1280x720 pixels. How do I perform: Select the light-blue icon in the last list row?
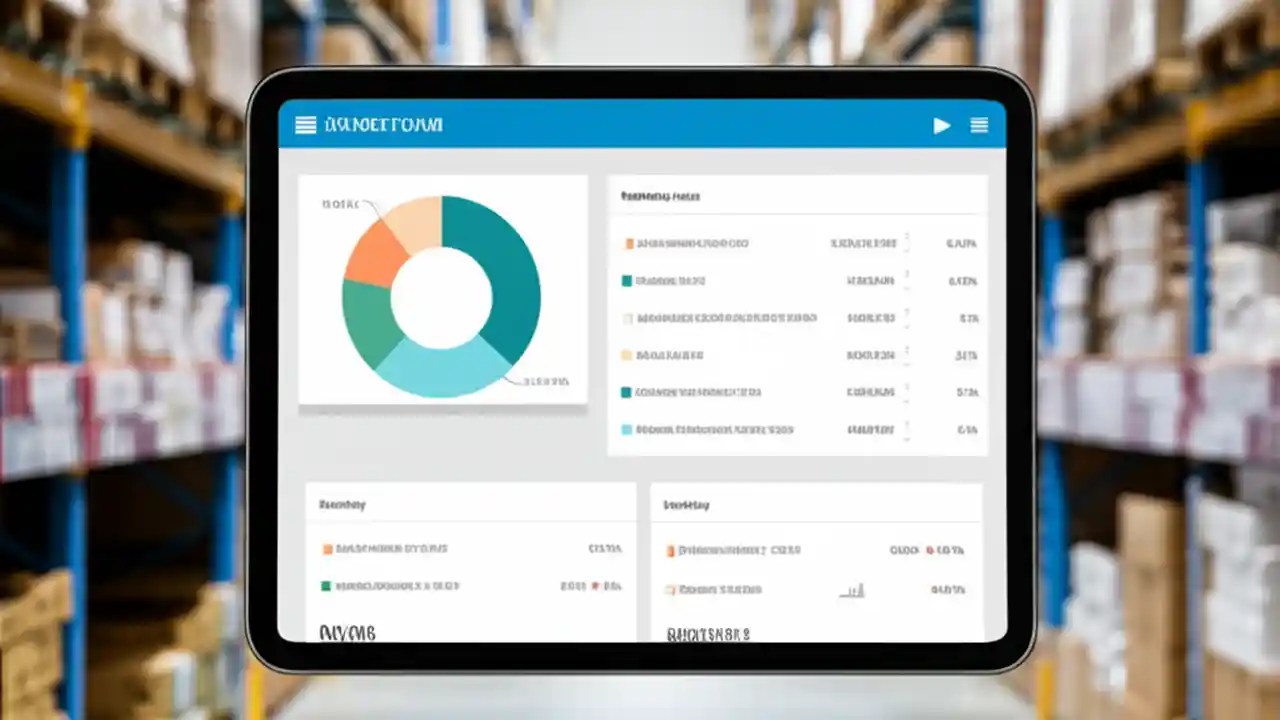click(629, 429)
